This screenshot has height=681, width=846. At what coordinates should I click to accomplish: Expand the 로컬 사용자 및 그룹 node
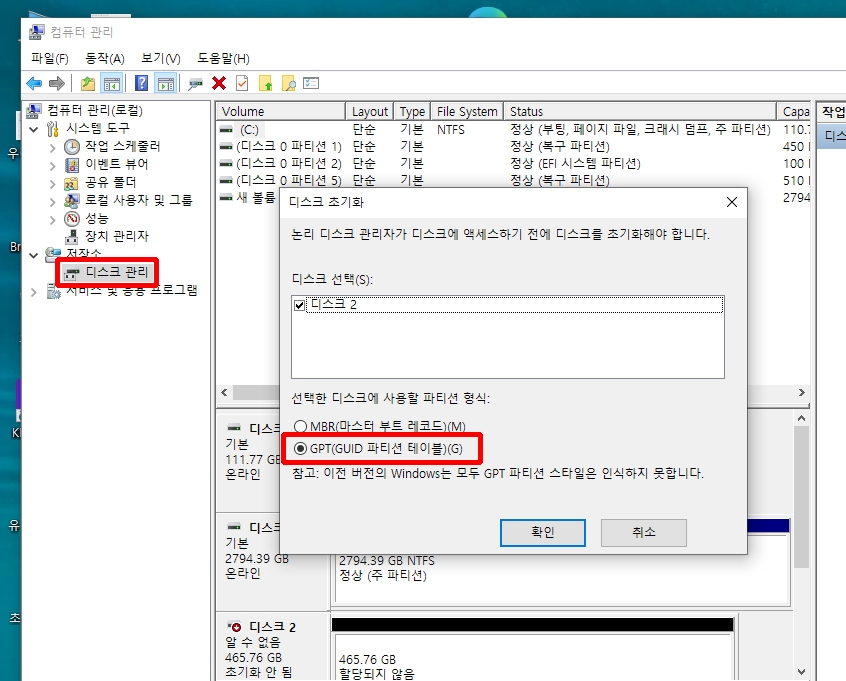(52, 202)
